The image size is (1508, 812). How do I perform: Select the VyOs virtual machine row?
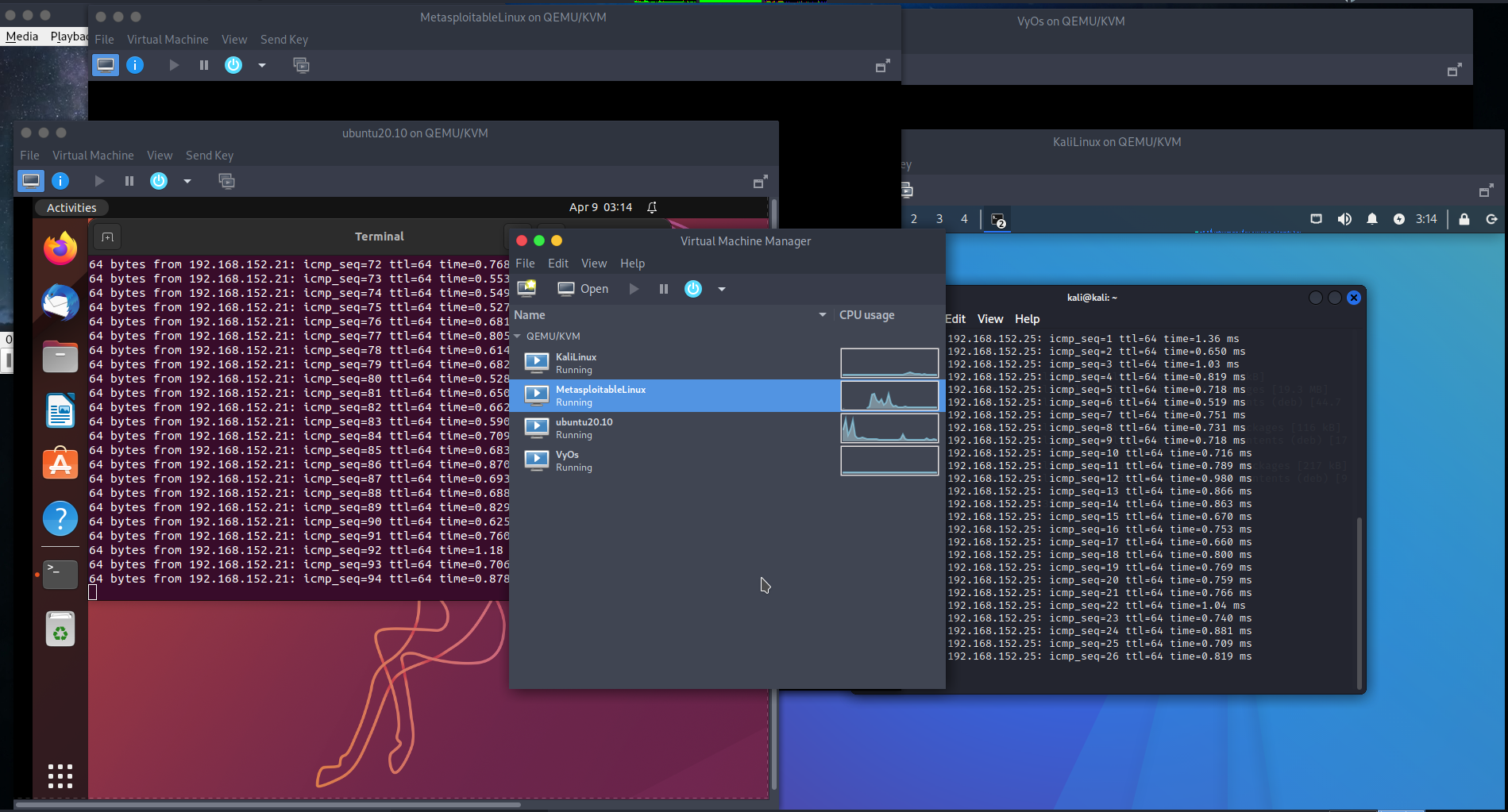click(x=727, y=460)
